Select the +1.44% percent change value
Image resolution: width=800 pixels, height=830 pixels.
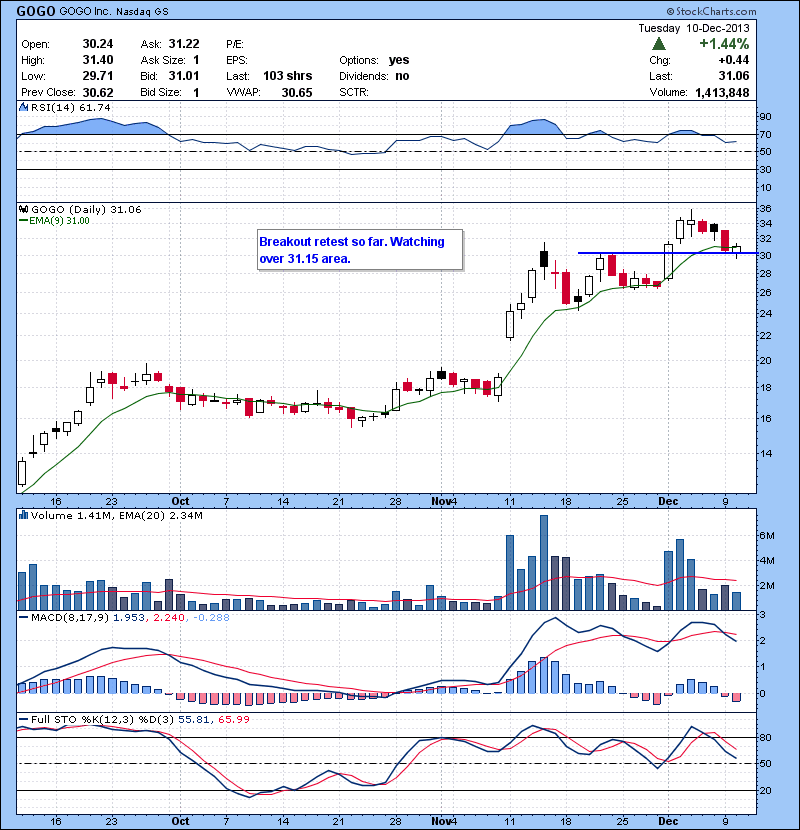(724, 44)
